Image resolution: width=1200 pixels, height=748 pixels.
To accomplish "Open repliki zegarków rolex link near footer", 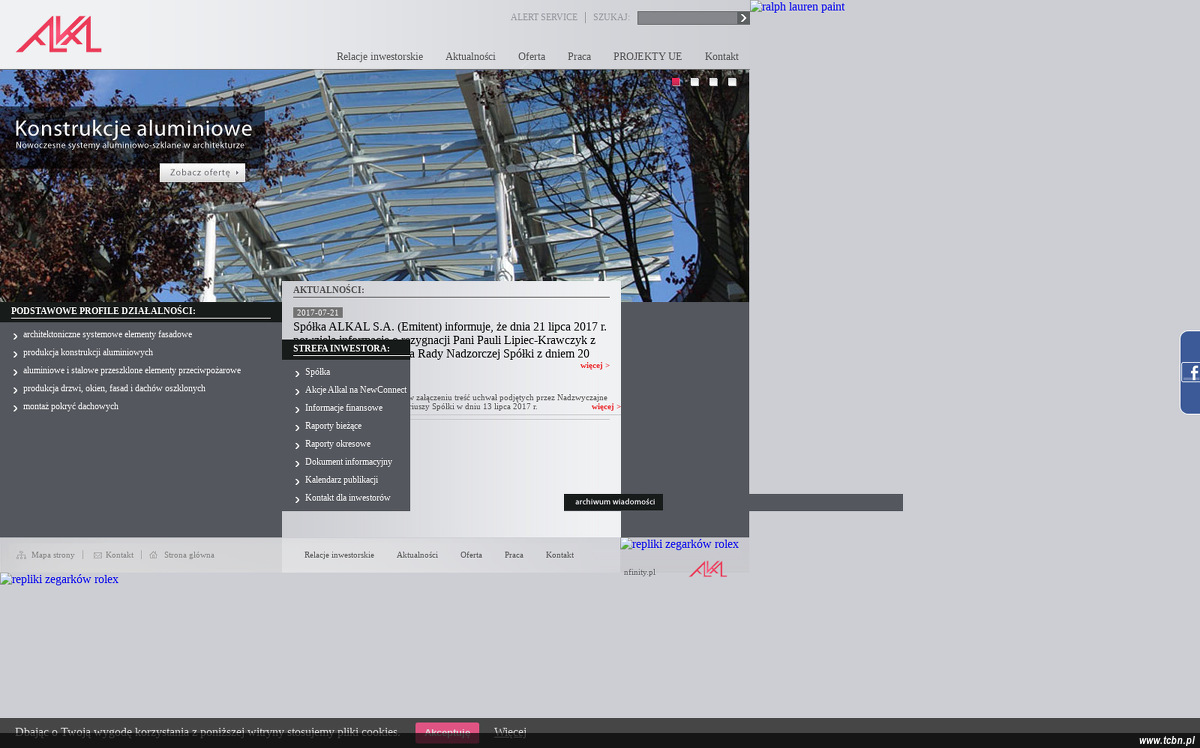I will (679, 544).
